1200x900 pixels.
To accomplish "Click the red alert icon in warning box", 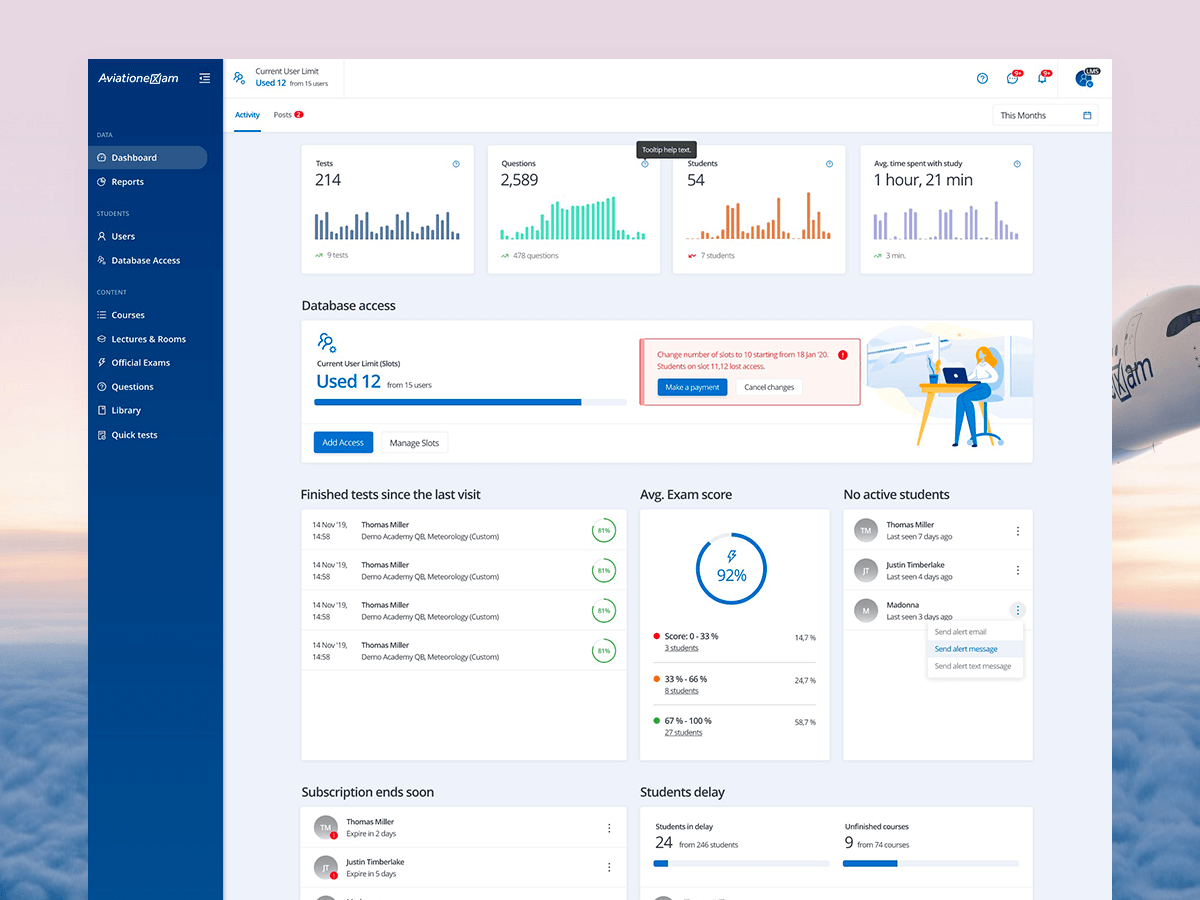I will coord(843,355).
